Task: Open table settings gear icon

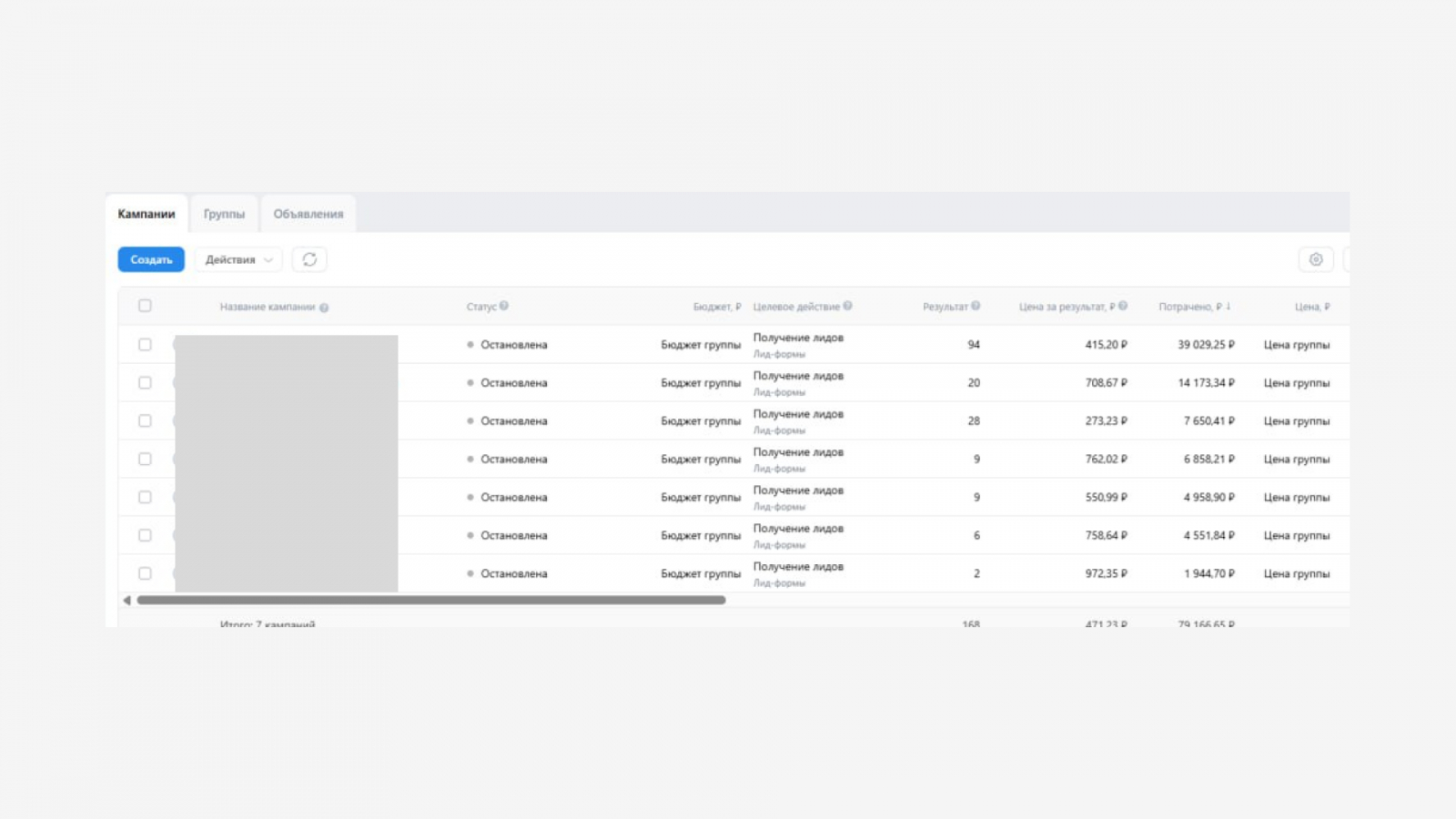Action: click(x=1315, y=259)
